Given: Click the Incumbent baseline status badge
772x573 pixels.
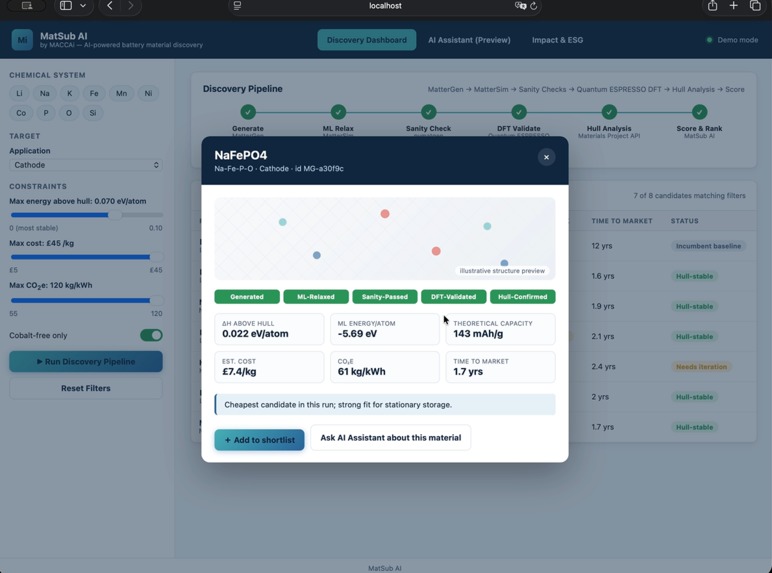Looking at the screenshot, I should tap(708, 246).
